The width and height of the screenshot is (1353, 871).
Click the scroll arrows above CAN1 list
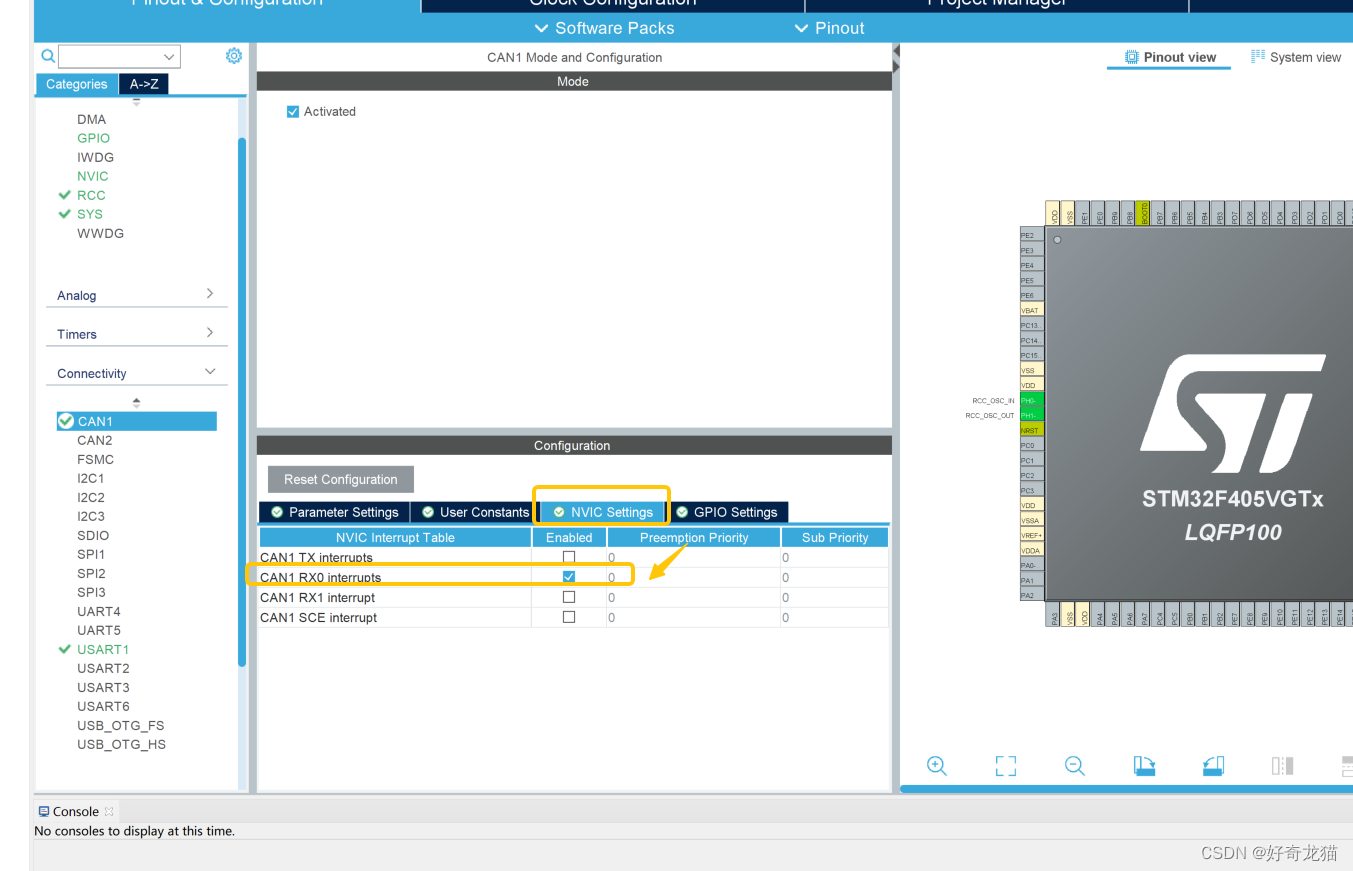point(137,402)
